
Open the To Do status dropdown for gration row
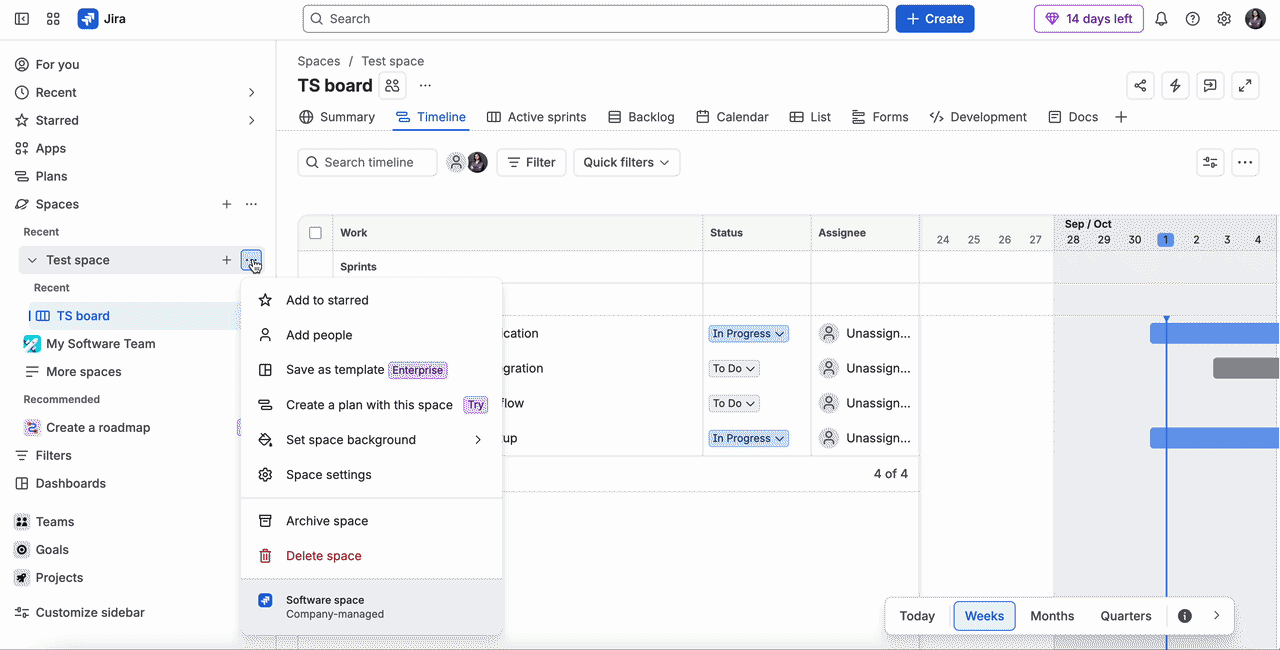point(735,369)
